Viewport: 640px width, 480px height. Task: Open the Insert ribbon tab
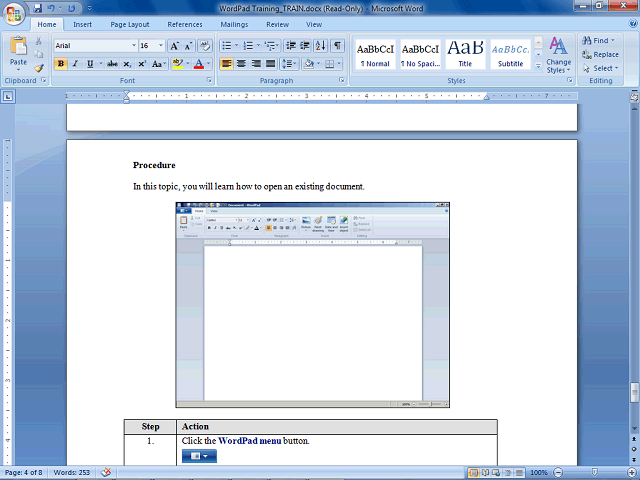tap(82, 24)
